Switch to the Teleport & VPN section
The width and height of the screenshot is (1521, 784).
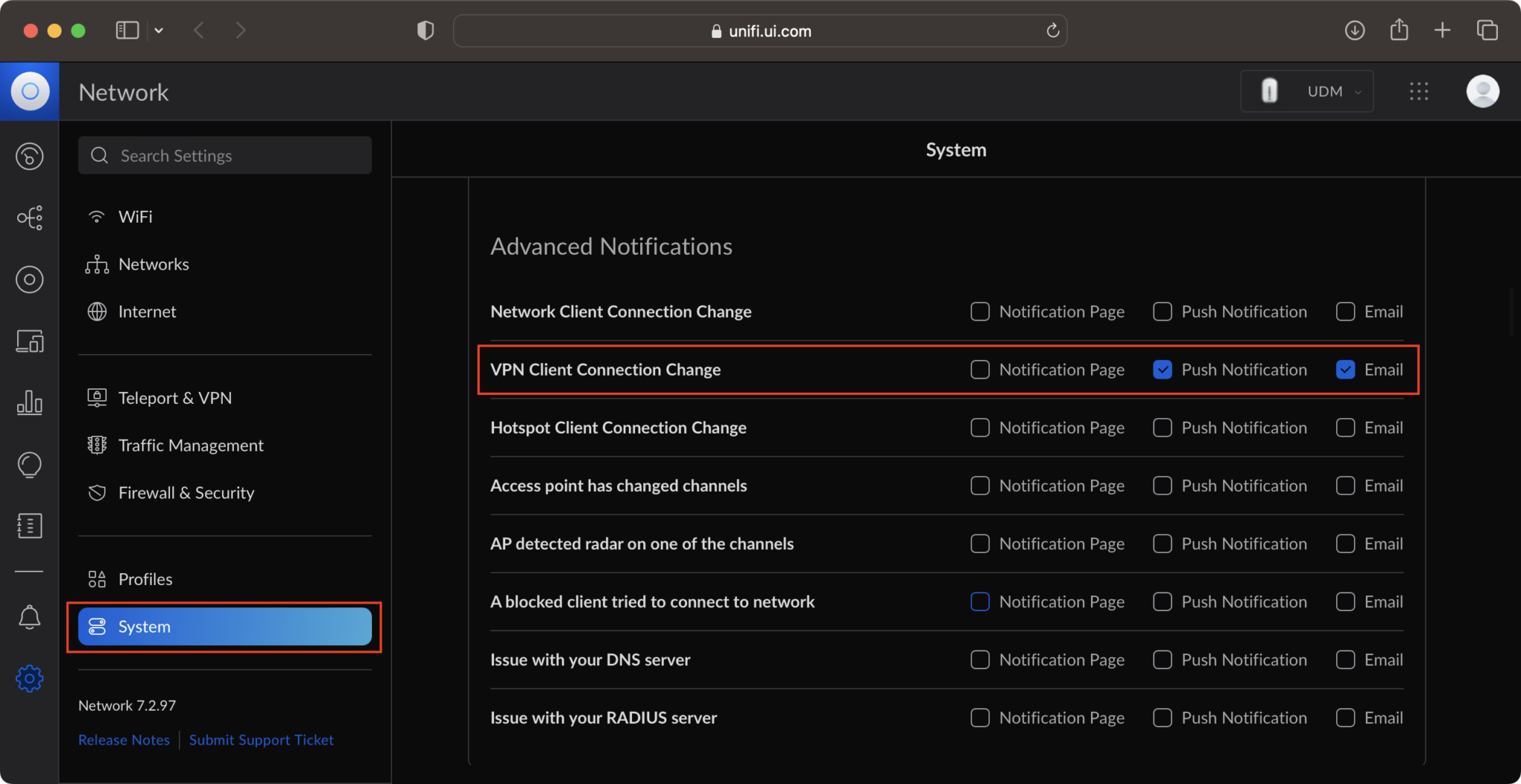pos(175,397)
